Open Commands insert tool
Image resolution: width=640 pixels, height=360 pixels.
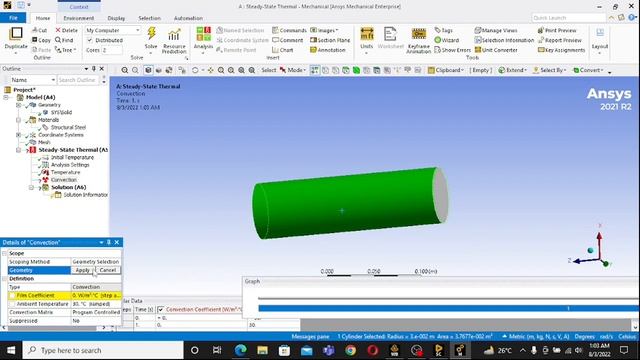click(x=289, y=30)
